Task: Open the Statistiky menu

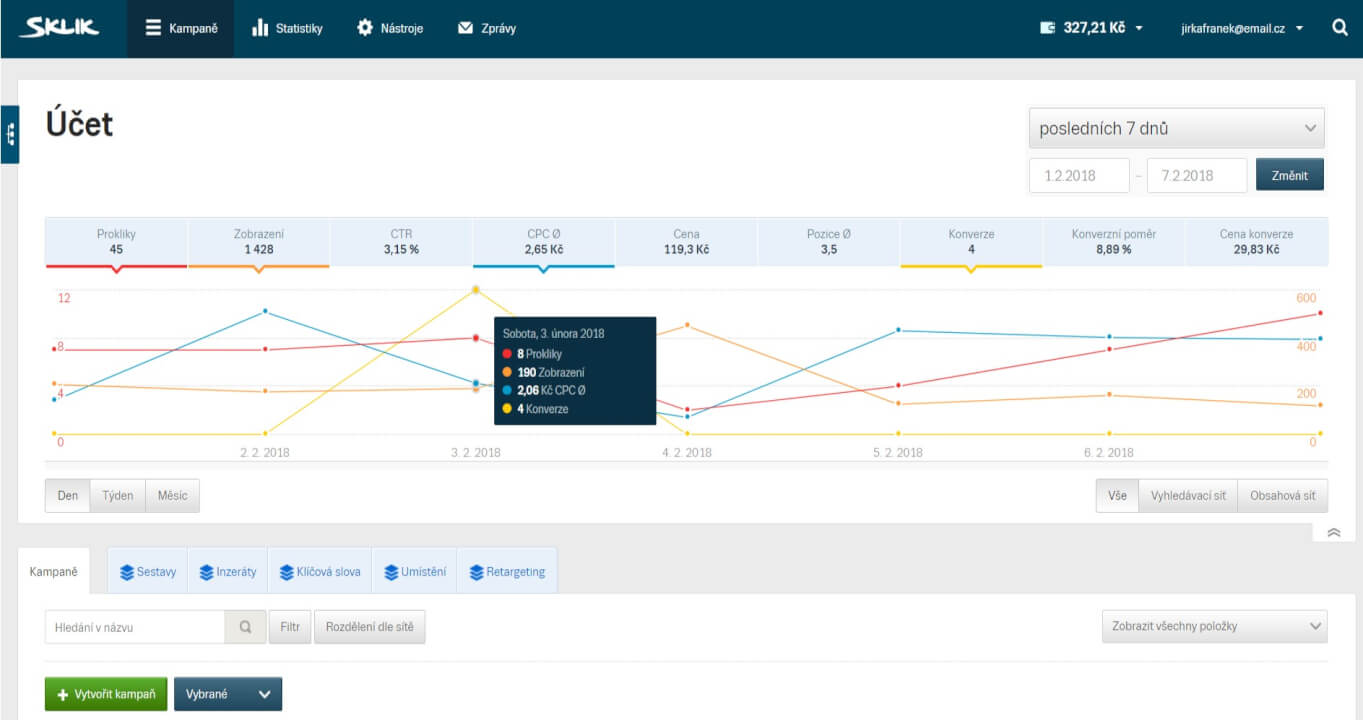Action: (x=287, y=28)
